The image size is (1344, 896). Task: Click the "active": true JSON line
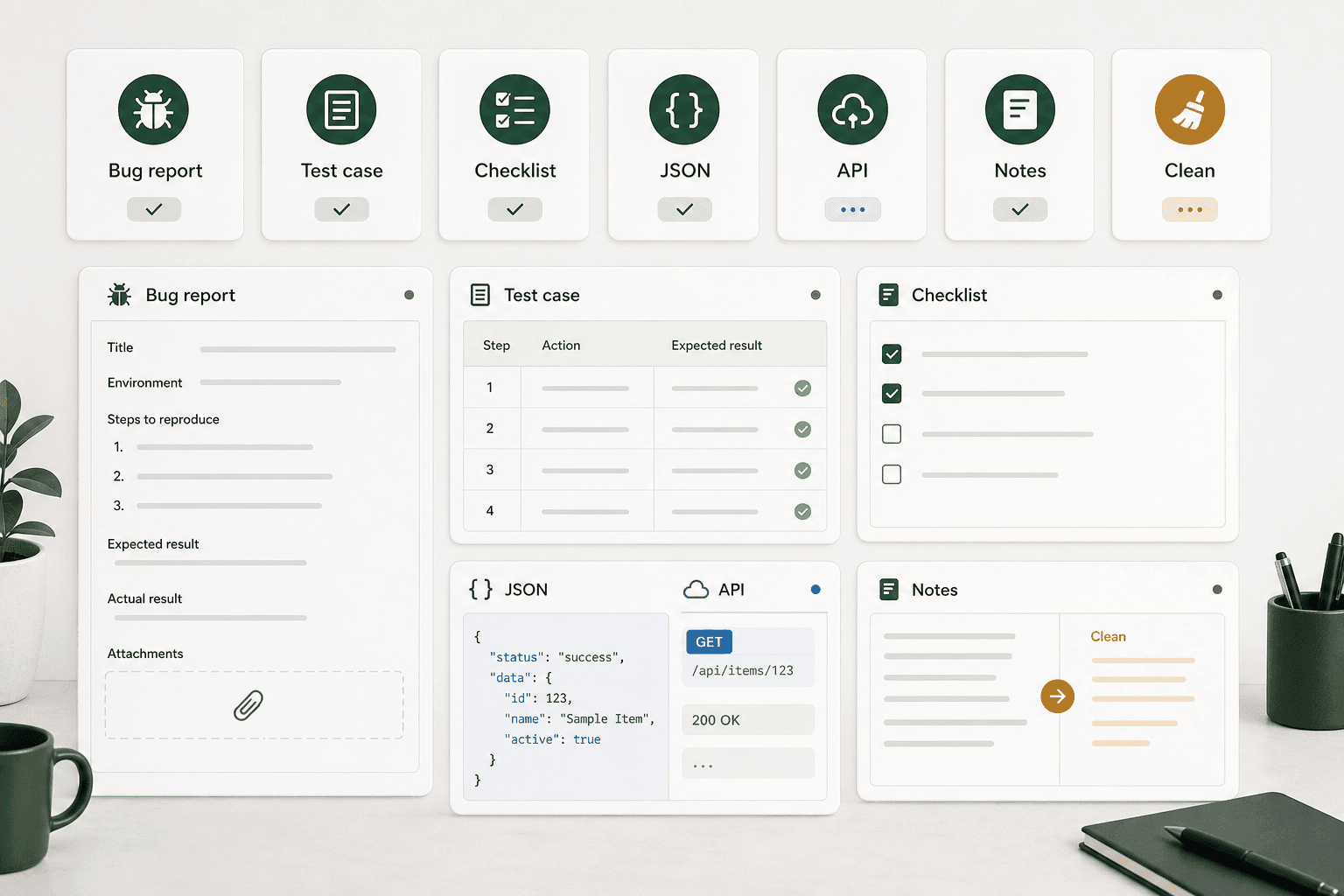pyautogui.click(x=552, y=739)
